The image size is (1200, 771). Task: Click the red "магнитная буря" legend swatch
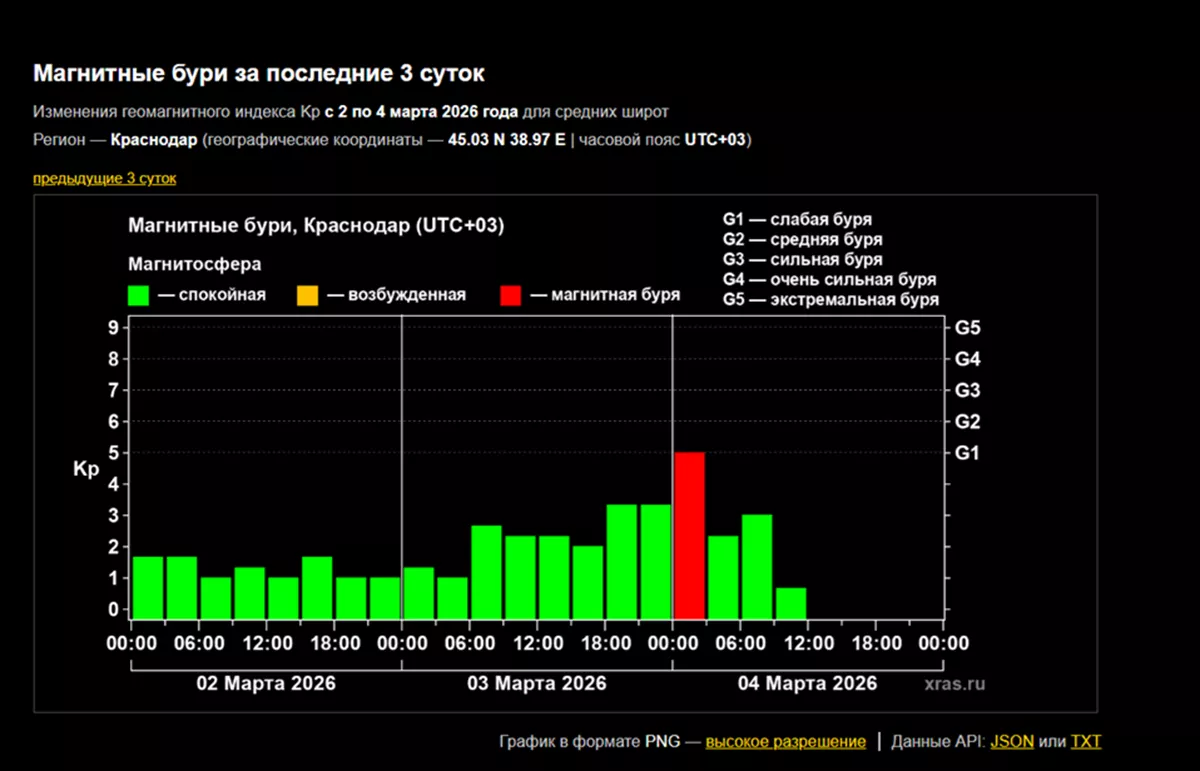click(x=510, y=295)
